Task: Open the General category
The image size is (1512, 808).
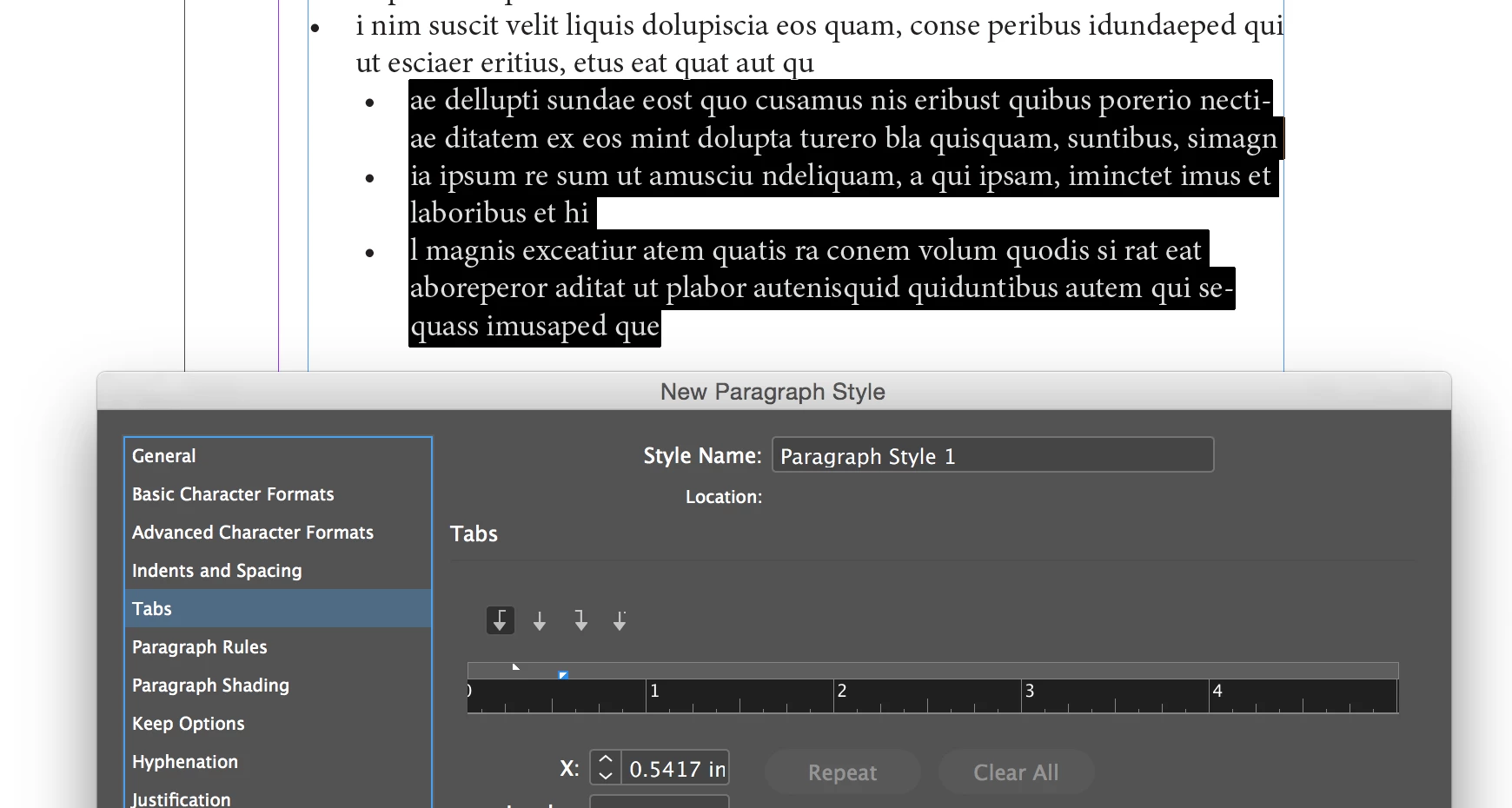Action: tap(278, 456)
